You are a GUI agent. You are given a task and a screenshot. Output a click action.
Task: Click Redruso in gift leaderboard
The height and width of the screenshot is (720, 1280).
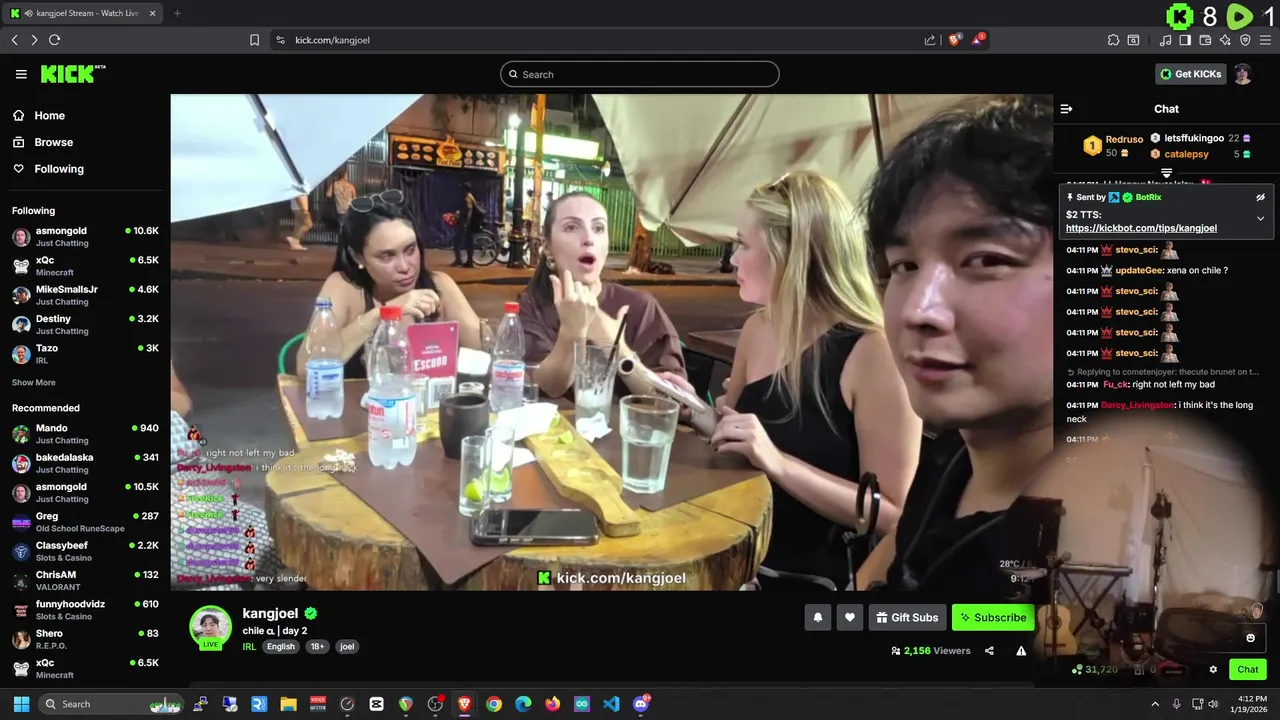click(x=1124, y=139)
